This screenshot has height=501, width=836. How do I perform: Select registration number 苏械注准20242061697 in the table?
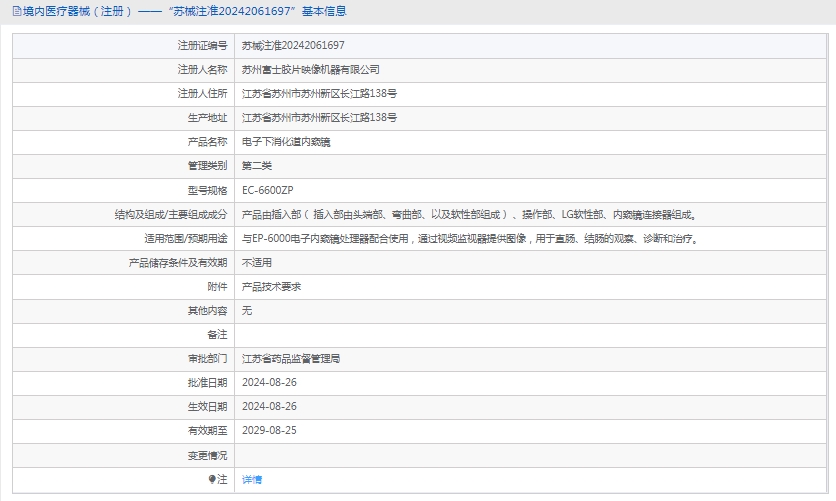(293, 46)
